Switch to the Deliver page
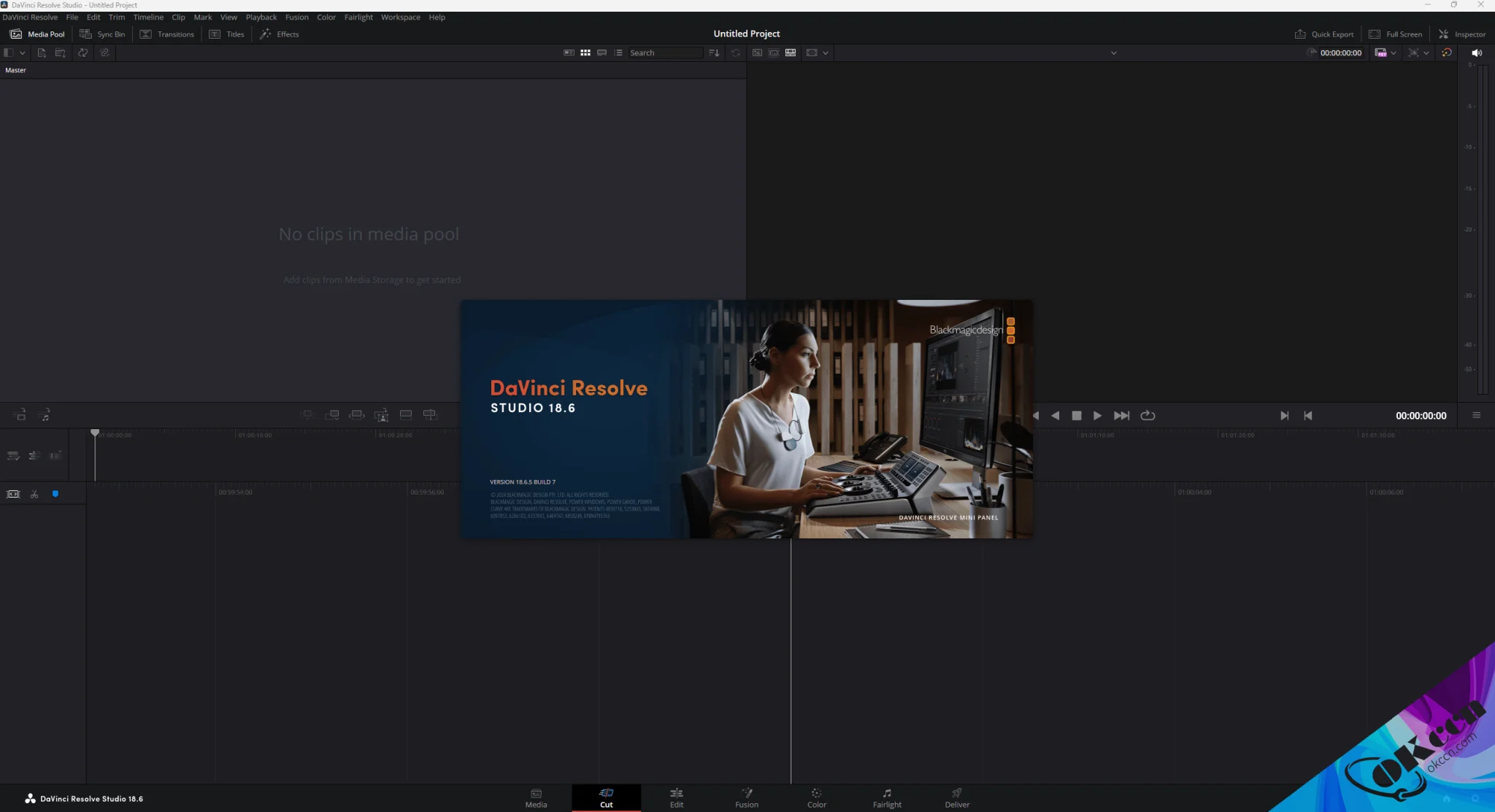 point(957,798)
